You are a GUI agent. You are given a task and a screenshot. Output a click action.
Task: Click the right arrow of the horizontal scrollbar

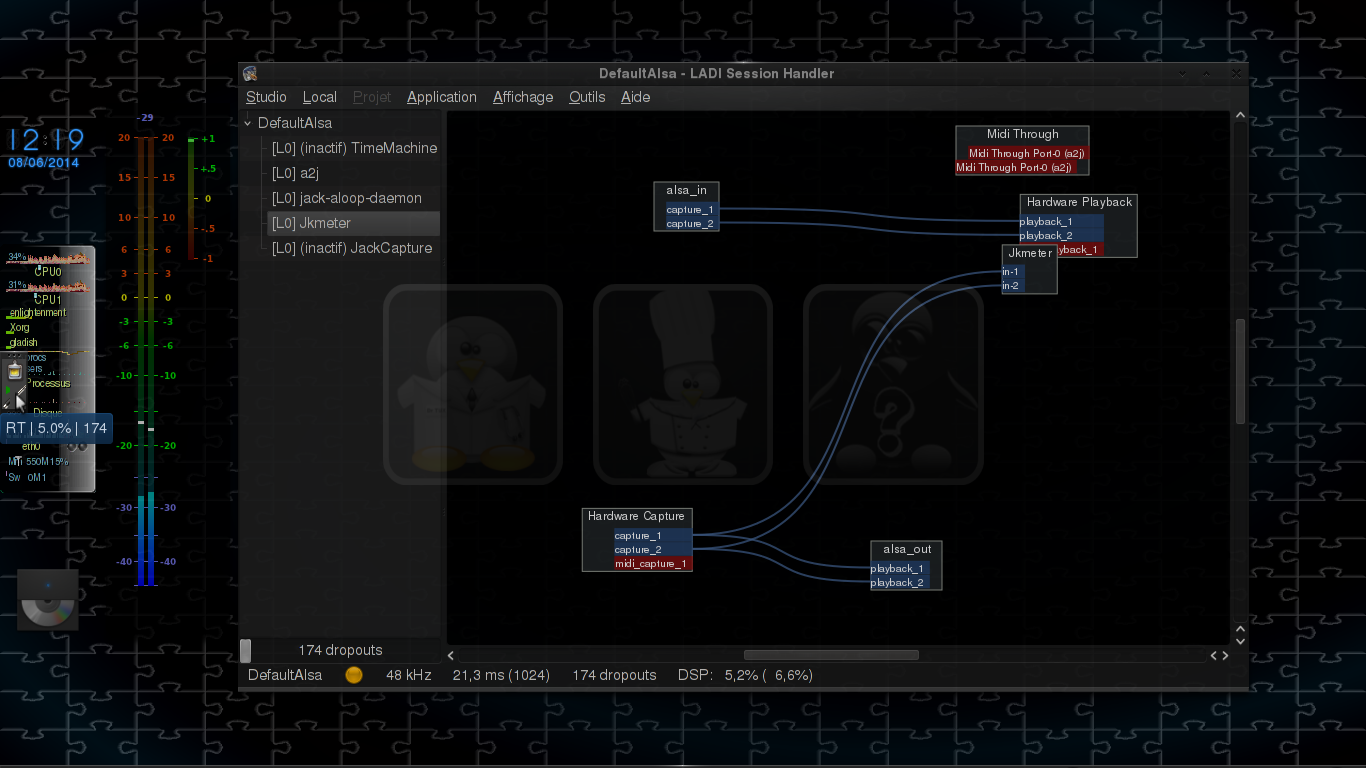click(x=1225, y=656)
